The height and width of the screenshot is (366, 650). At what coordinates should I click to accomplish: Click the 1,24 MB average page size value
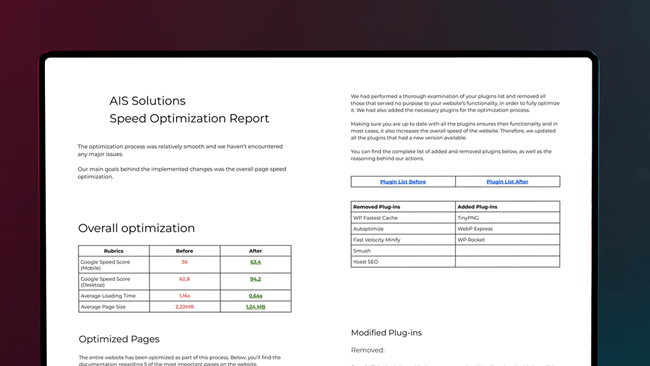coord(255,307)
